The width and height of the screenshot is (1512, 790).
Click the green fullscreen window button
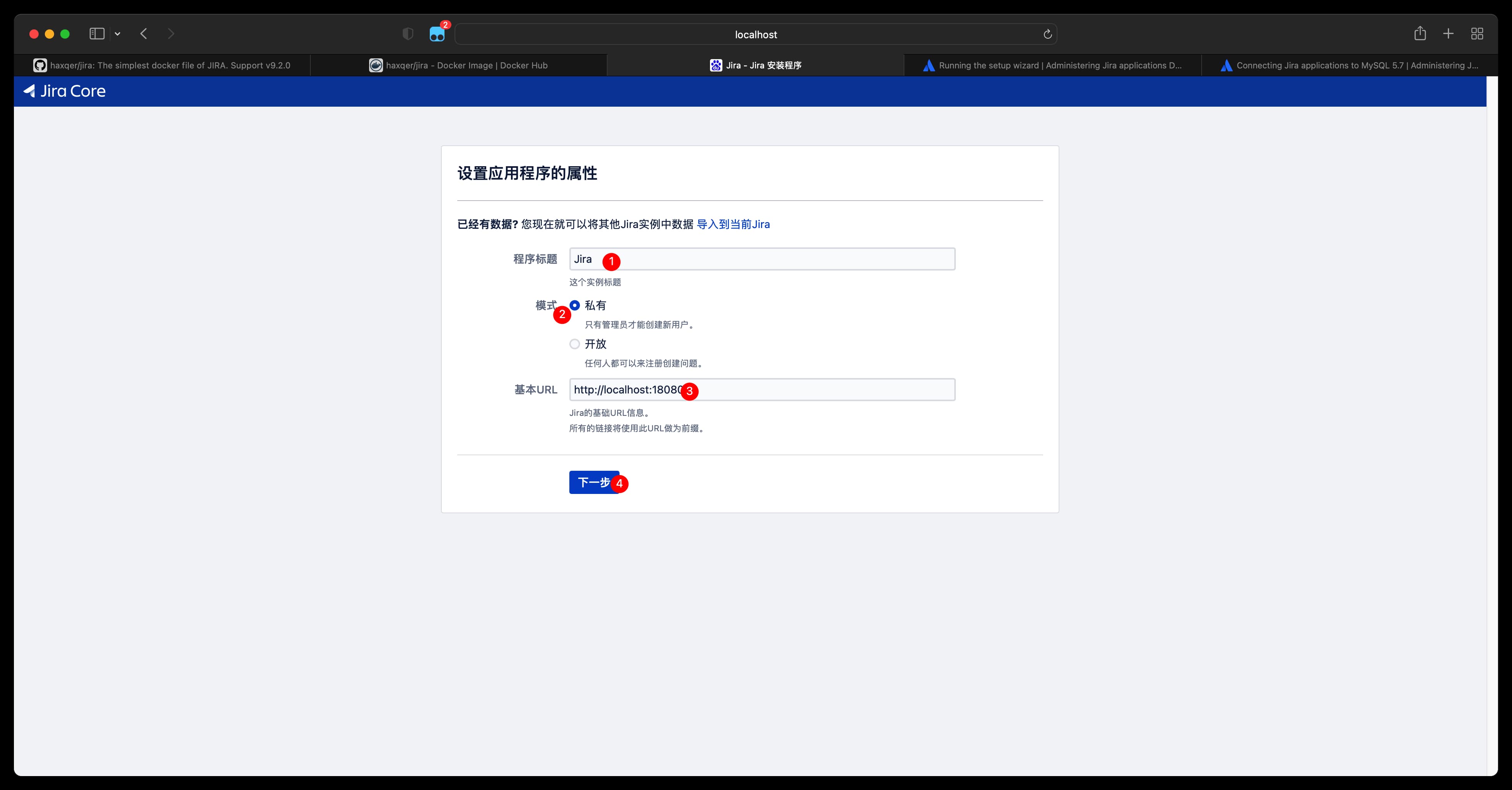coord(65,34)
